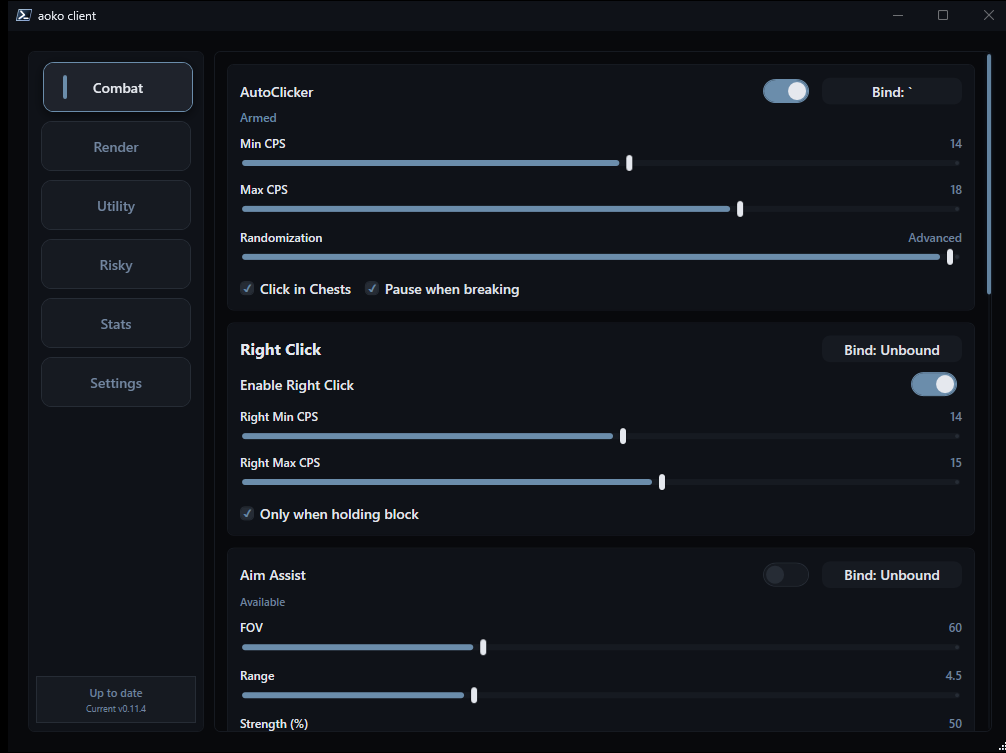The image size is (1006, 753).
Task: Show the Stats page
Action: coord(115,323)
